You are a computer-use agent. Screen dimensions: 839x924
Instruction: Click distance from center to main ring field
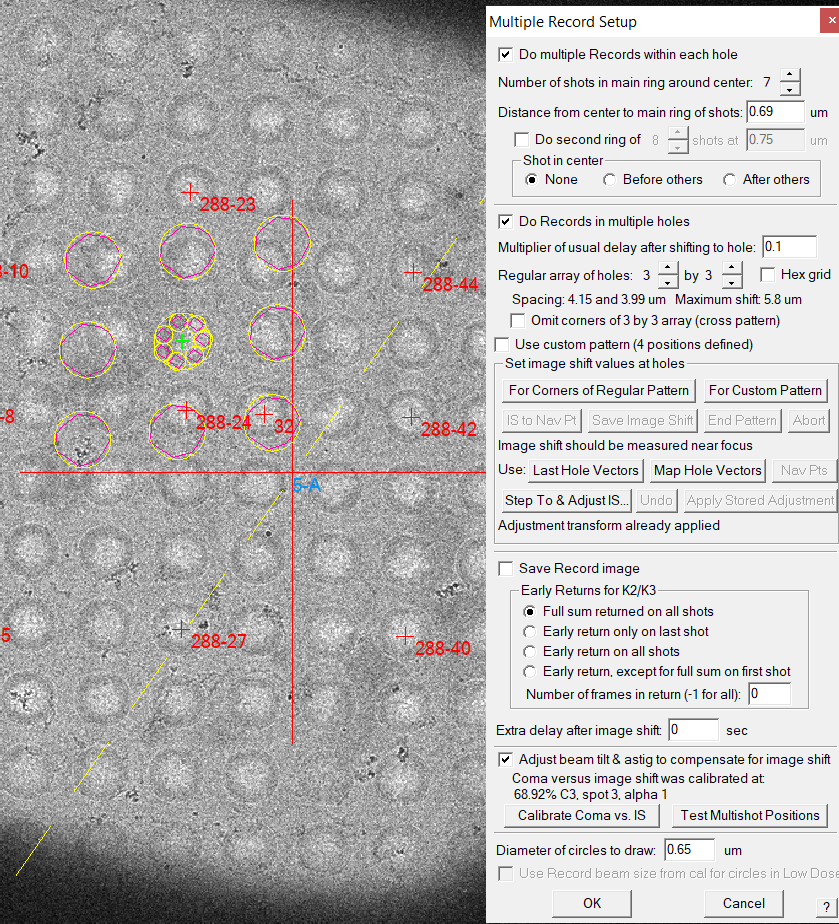pyautogui.click(x=775, y=112)
